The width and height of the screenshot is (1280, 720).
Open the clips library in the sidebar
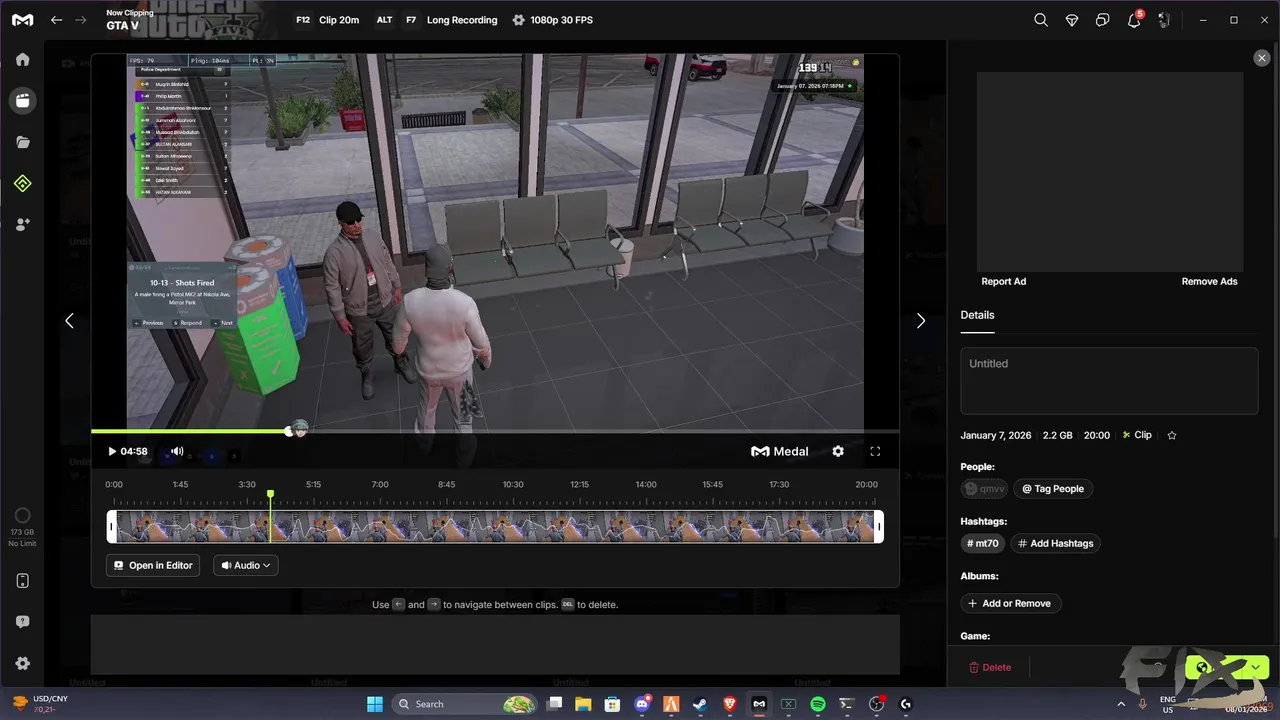[x=22, y=100]
